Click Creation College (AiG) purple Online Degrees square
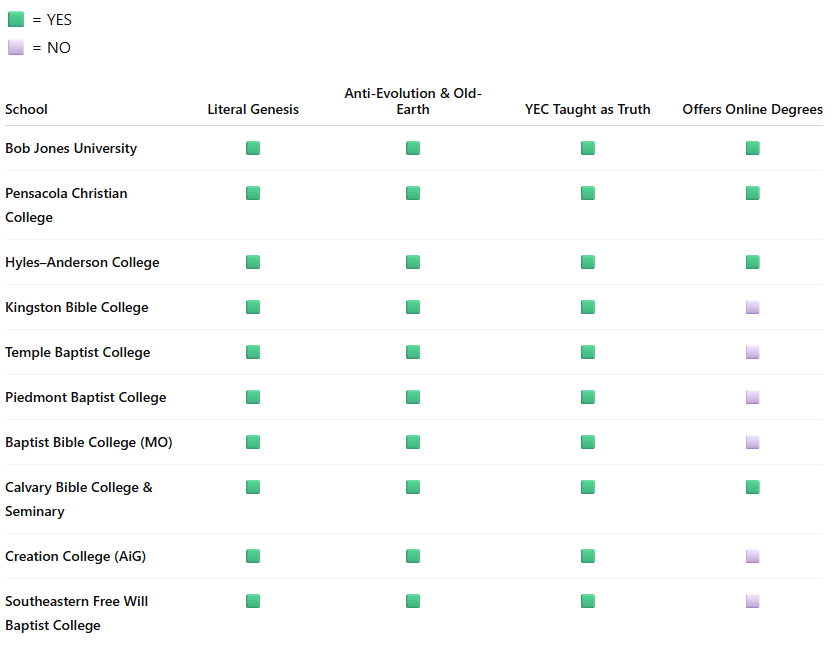 click(752, 556)
